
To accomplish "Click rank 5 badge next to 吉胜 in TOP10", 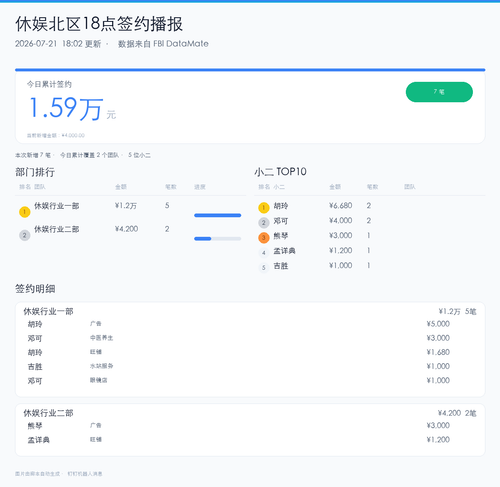I will [264, 267].
